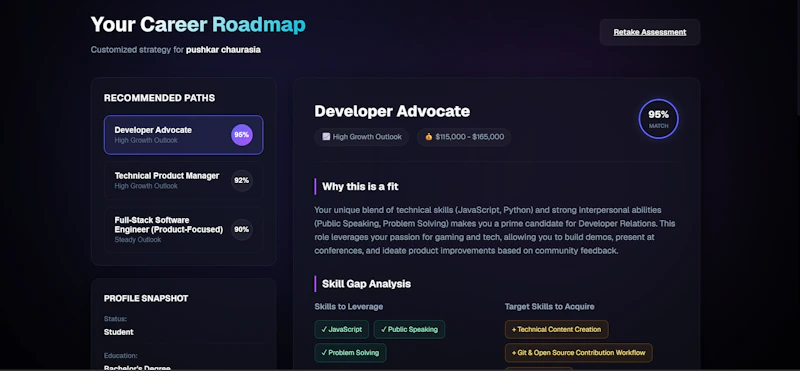Select the Developer Advocate path card
Image resolution: width=800 pixels, height=371 pixels.
tap(184, 135)
